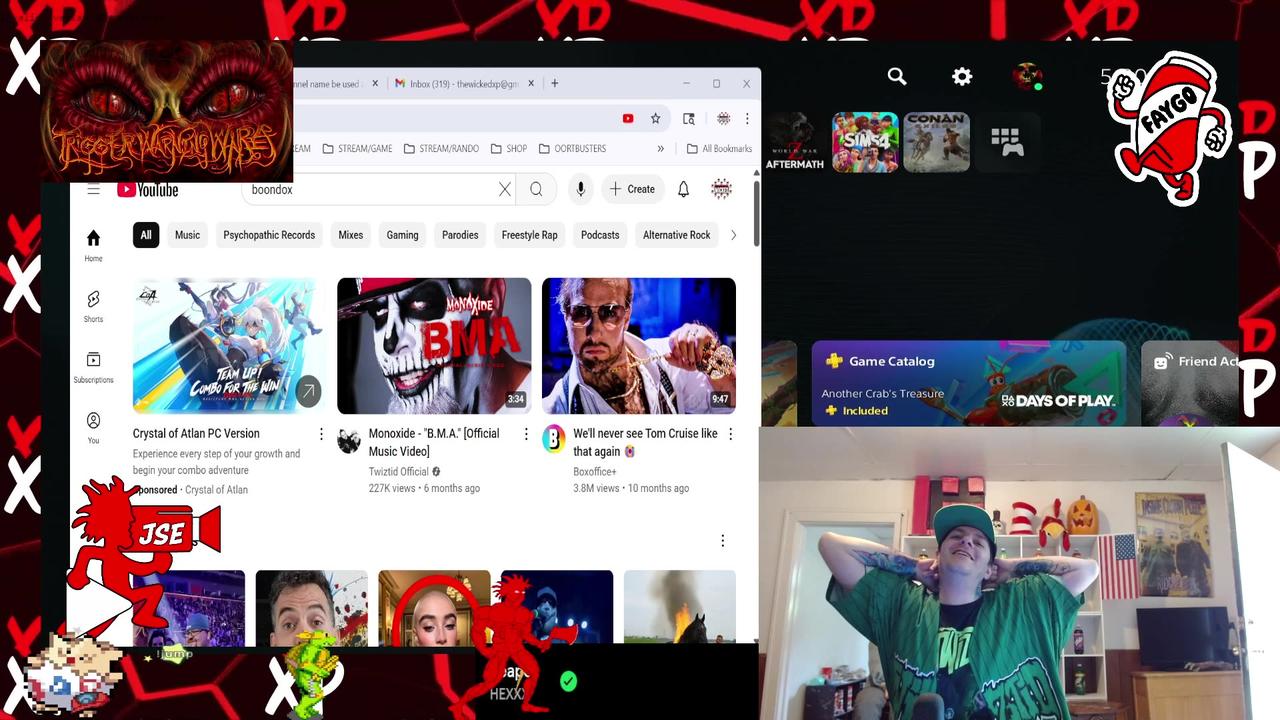Image resolution: width=1280 pixels, height=720 pixels.
Task: Open the PlayStation Game Catalog card
Action: click(x=969, y=384)
